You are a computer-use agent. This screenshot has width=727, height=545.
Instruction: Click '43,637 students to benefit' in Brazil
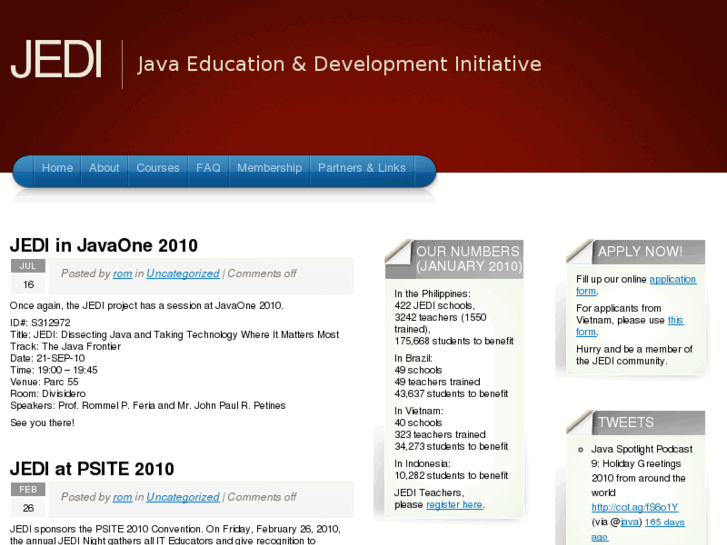[451, 394]
